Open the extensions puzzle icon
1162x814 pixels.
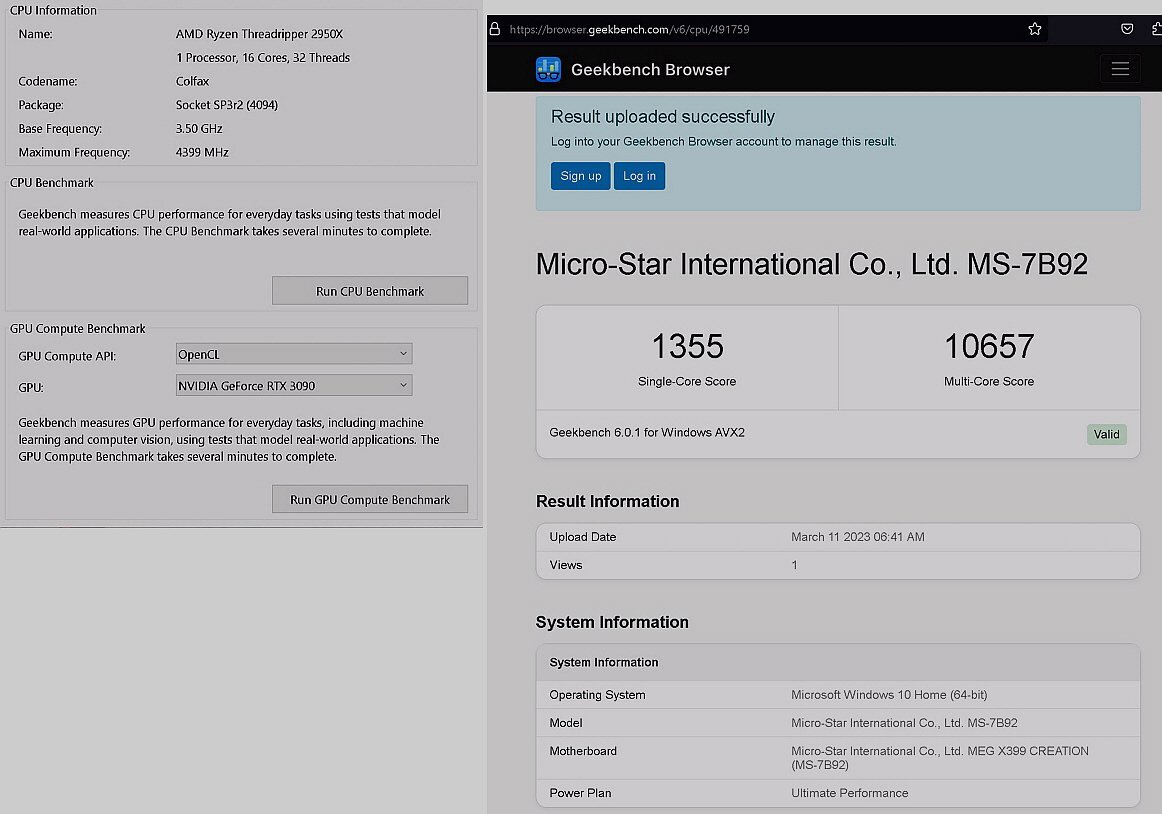tap(1157, 29)
